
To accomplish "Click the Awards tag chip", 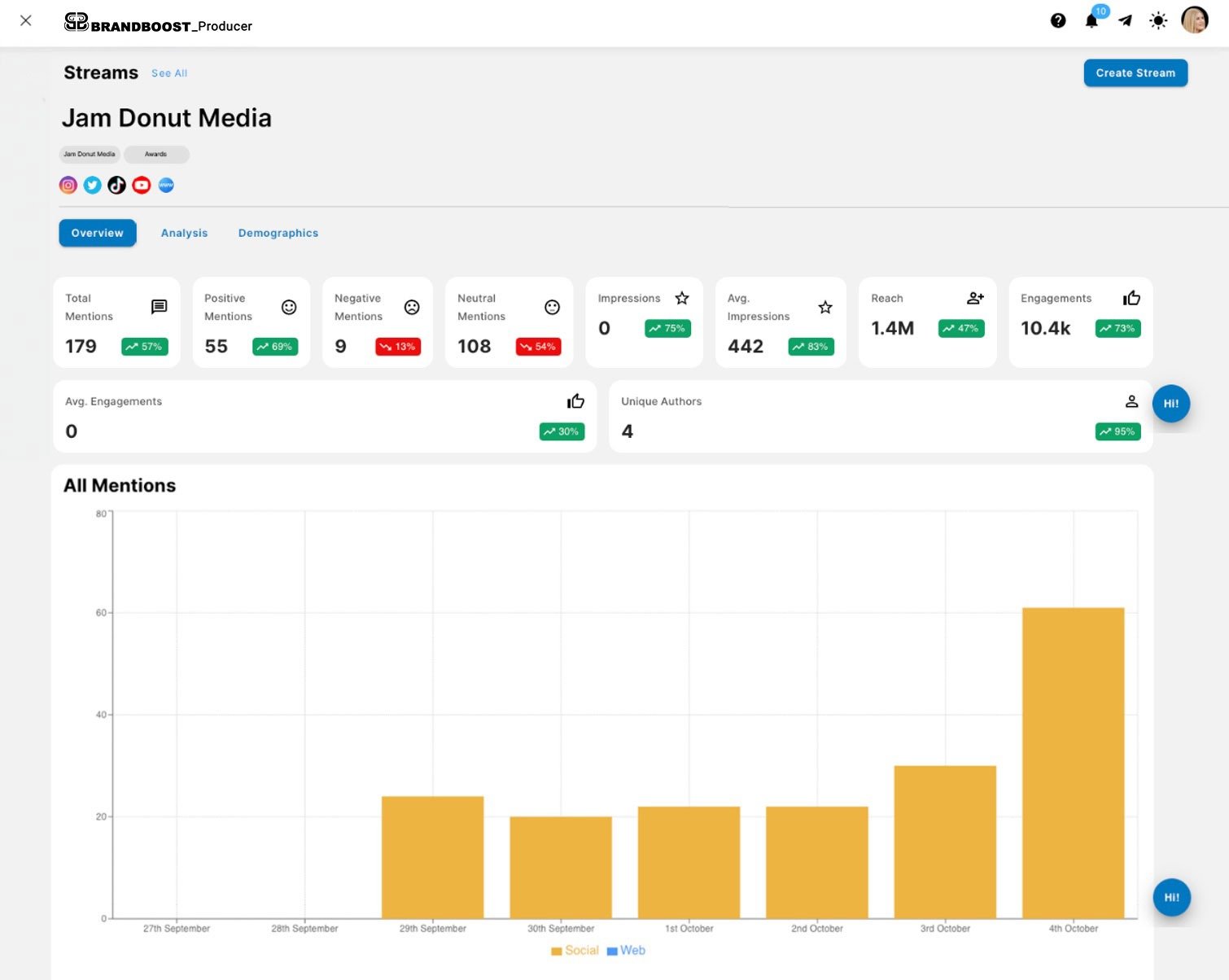I will click(155, 154).
